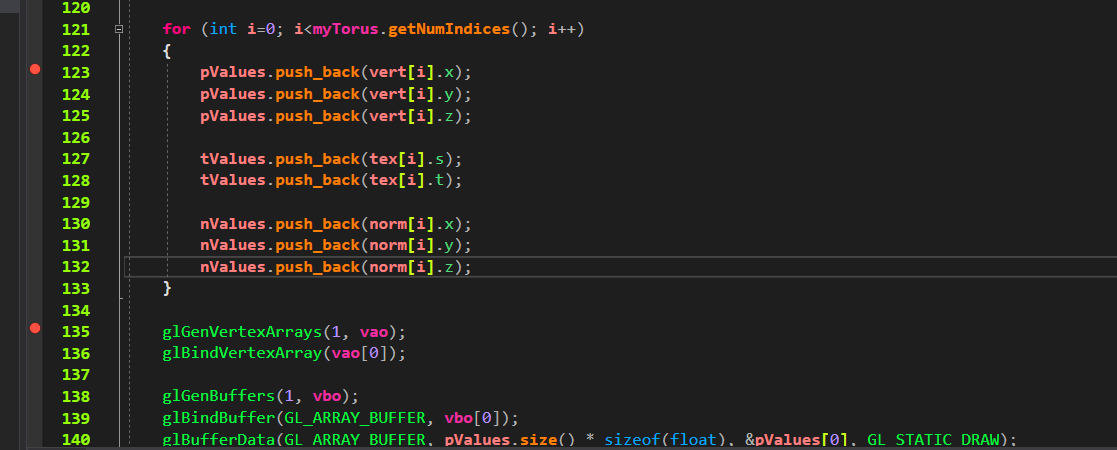Click the 'for' keyword on line 121
This screenshot has height=450, width=1117.
click(177, 29)
